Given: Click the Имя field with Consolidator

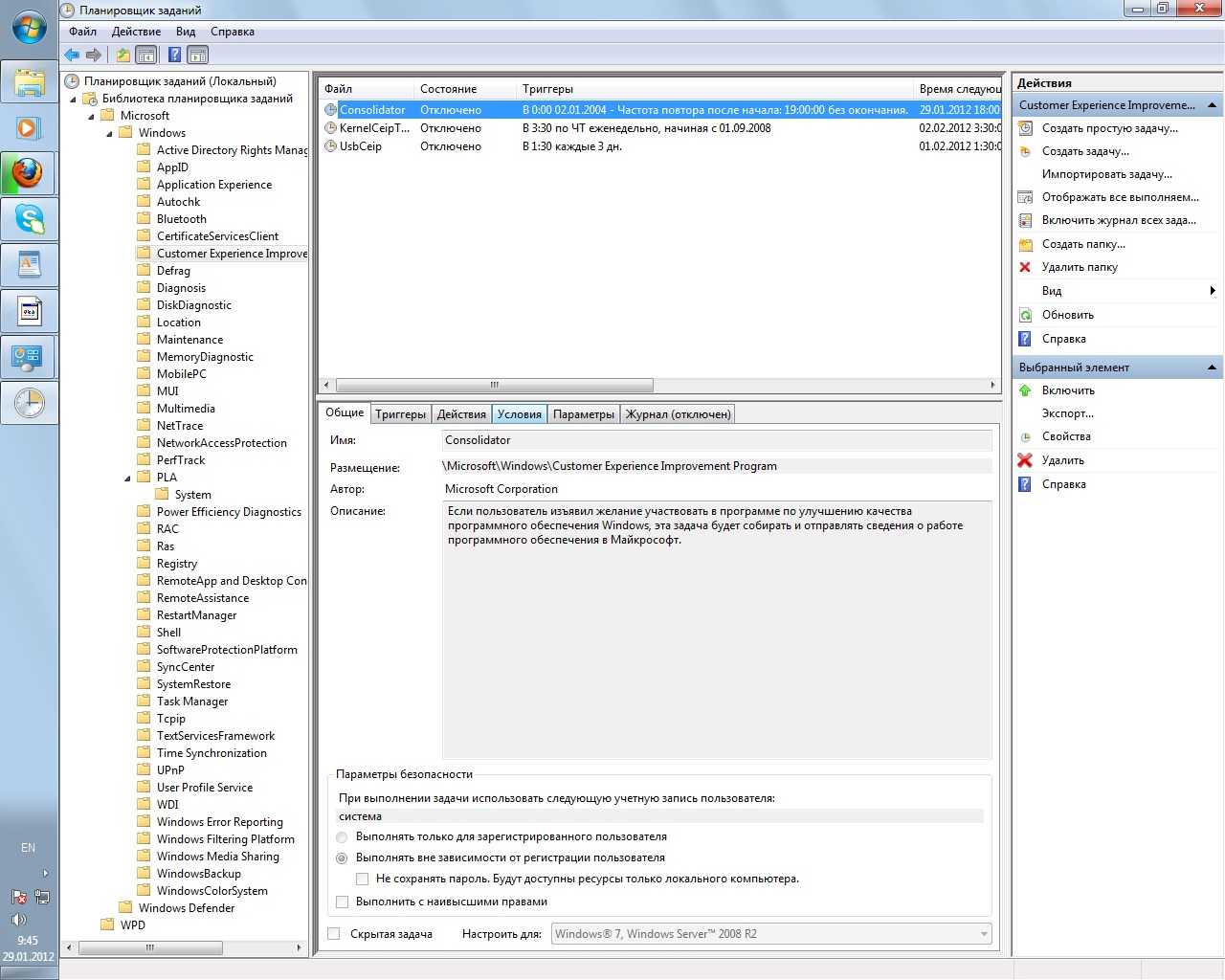Looking at the screenshot, I should coord(717,440).
